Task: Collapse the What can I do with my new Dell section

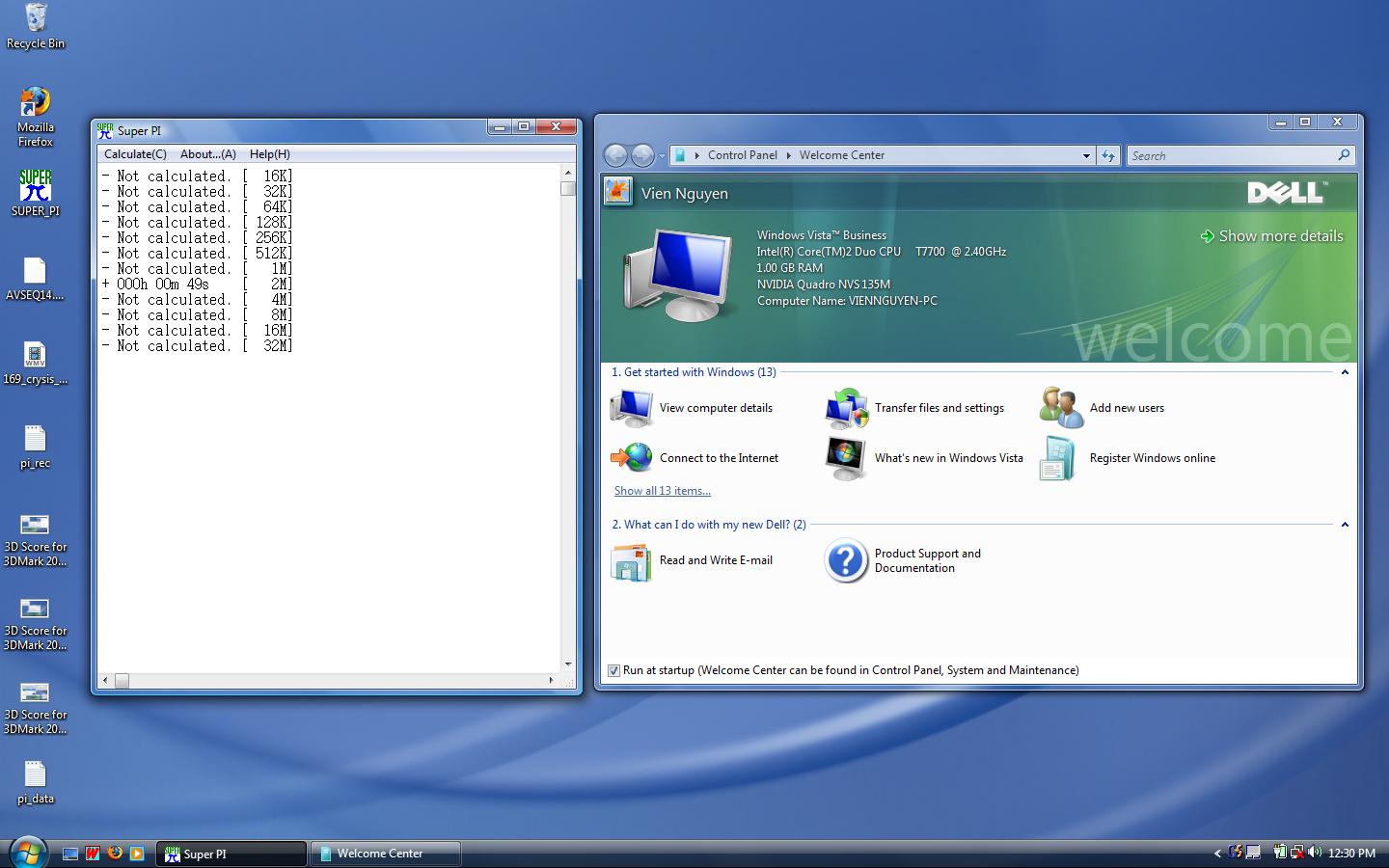Action: pos(1345,525)
